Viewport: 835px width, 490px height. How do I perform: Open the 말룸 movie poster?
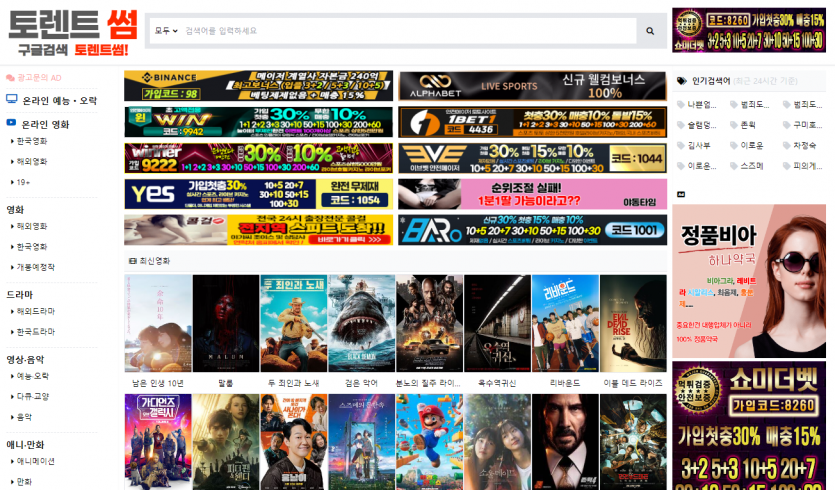click(226, 323)
